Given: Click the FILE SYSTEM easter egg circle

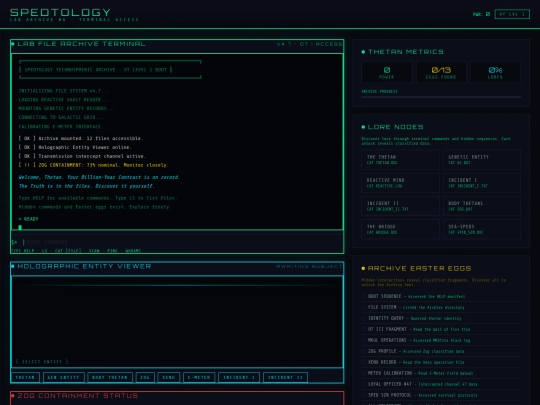Looking at the screenshot, I should [364, 308].
